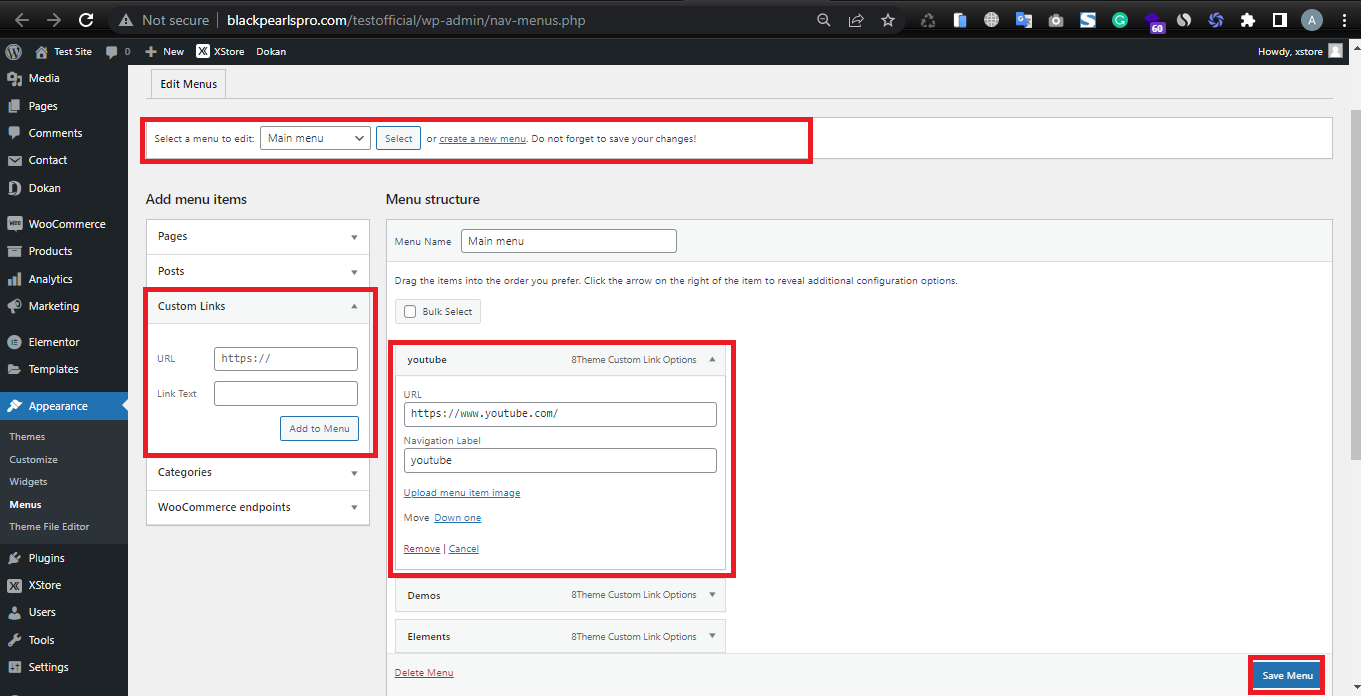Click the Upload menu item image link
The image size is (1361, 696).
pyautogui.click(x=462, y=493)
